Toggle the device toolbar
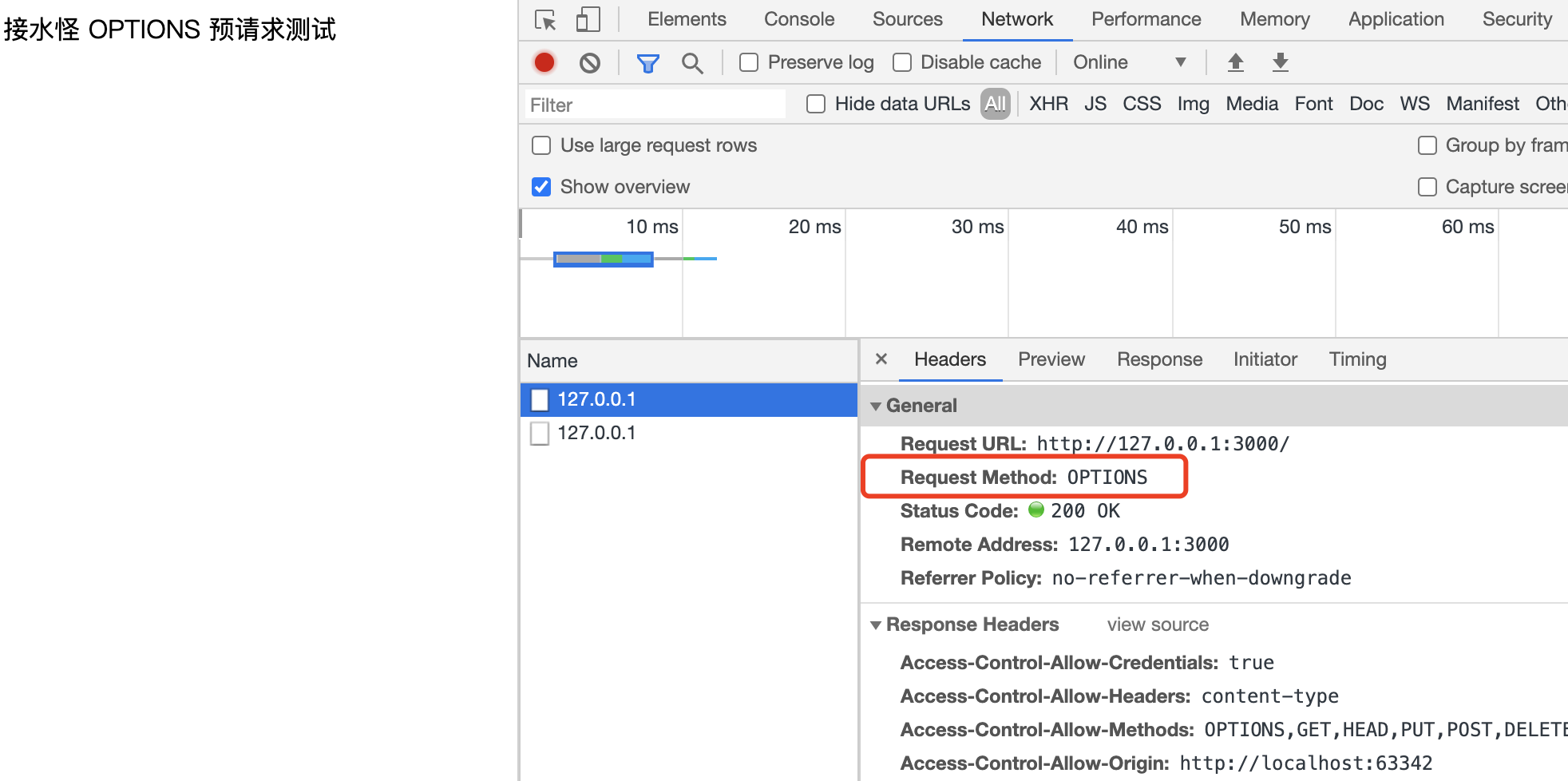The width and height of the screenshot is (1568, 781). (x=588, y=19)
